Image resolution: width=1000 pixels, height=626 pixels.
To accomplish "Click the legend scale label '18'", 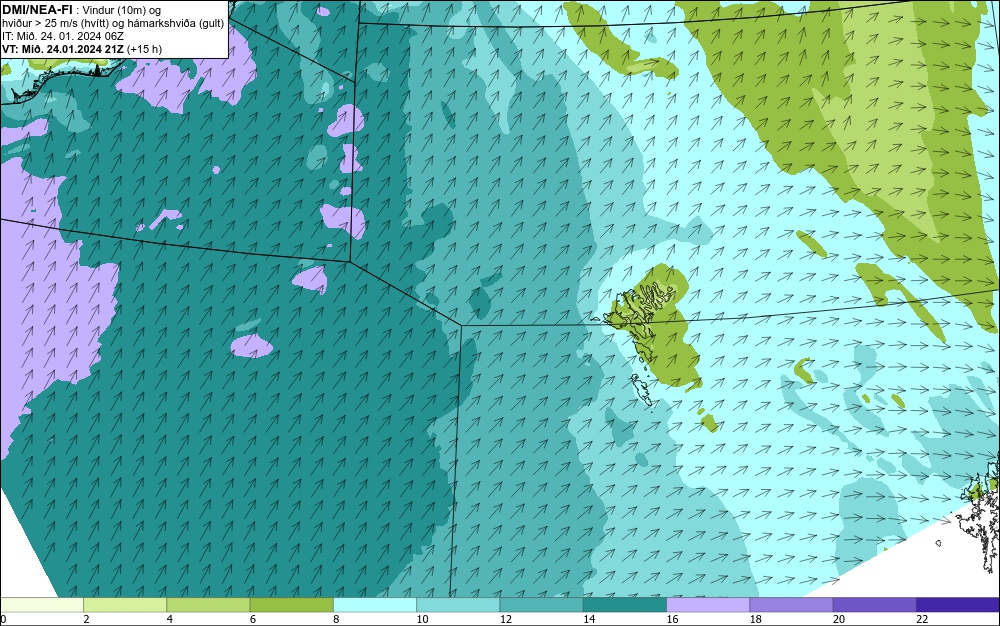I will click(x=756, y=619).
